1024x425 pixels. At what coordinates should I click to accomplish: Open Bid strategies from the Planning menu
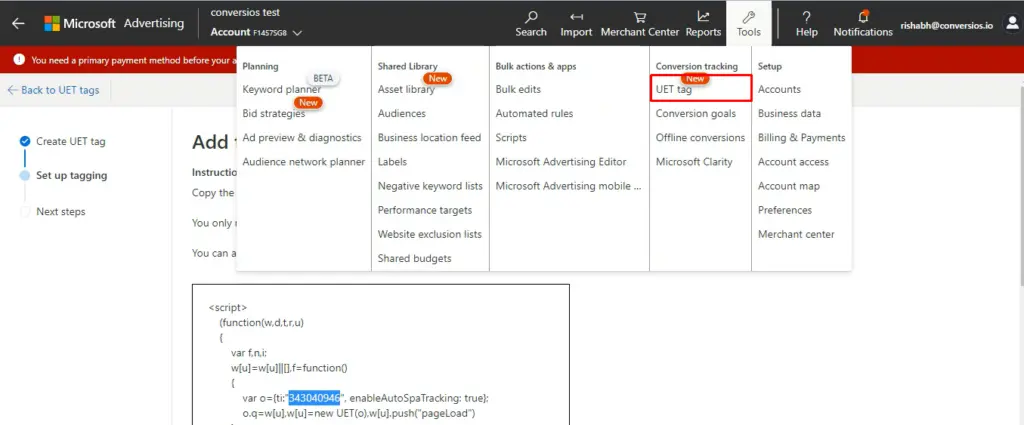pos(274,114)
